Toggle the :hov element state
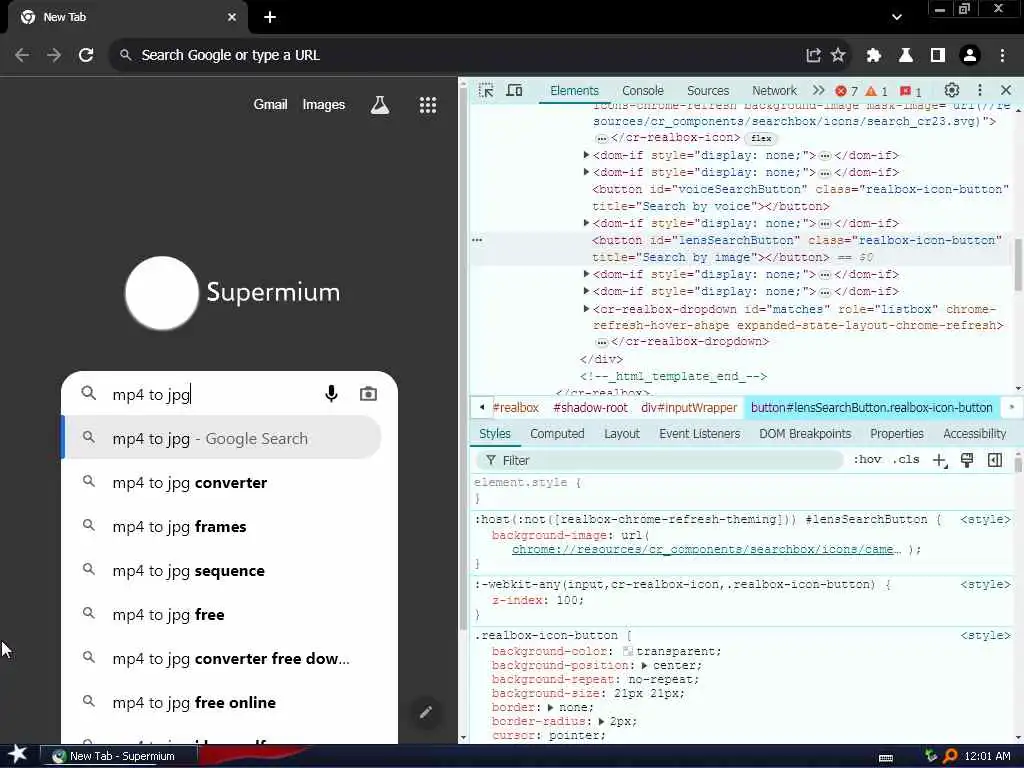This screenshot has width=1024, height=768. click(x=867, y=460)
